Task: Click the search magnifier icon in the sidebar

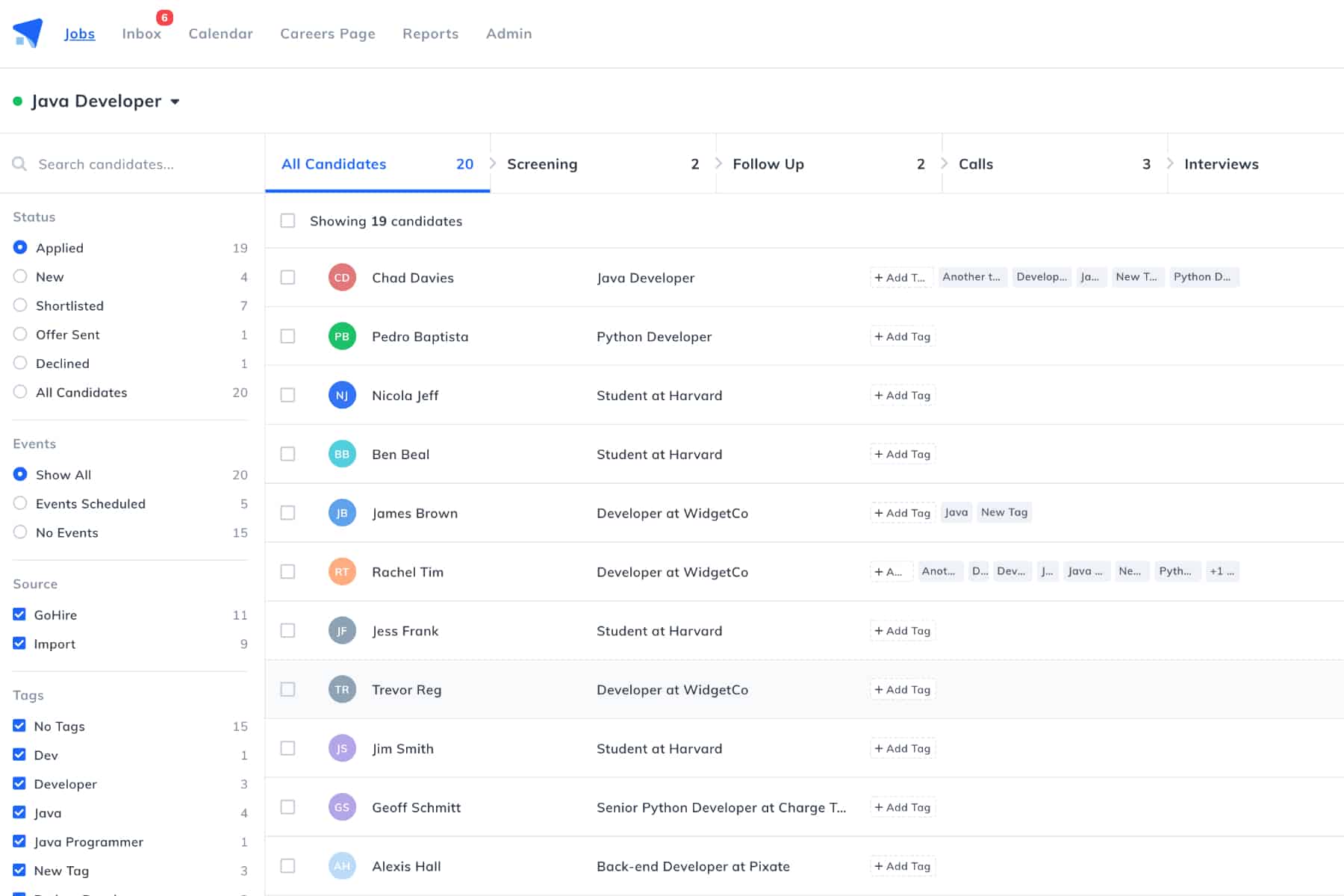Action: tap(20, 164)
